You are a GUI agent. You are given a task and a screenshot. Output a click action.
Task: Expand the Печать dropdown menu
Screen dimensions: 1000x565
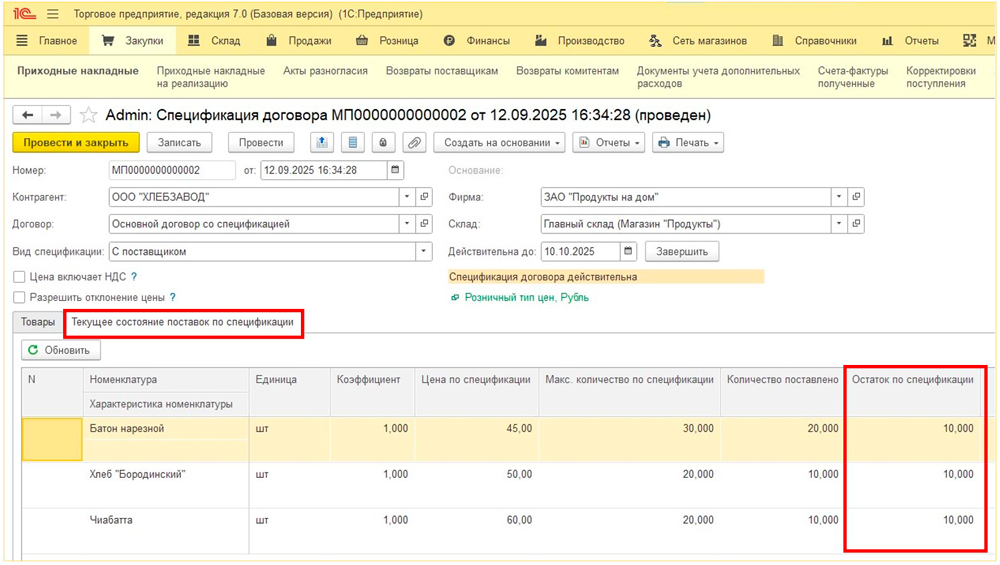click(x=688, y=143)
